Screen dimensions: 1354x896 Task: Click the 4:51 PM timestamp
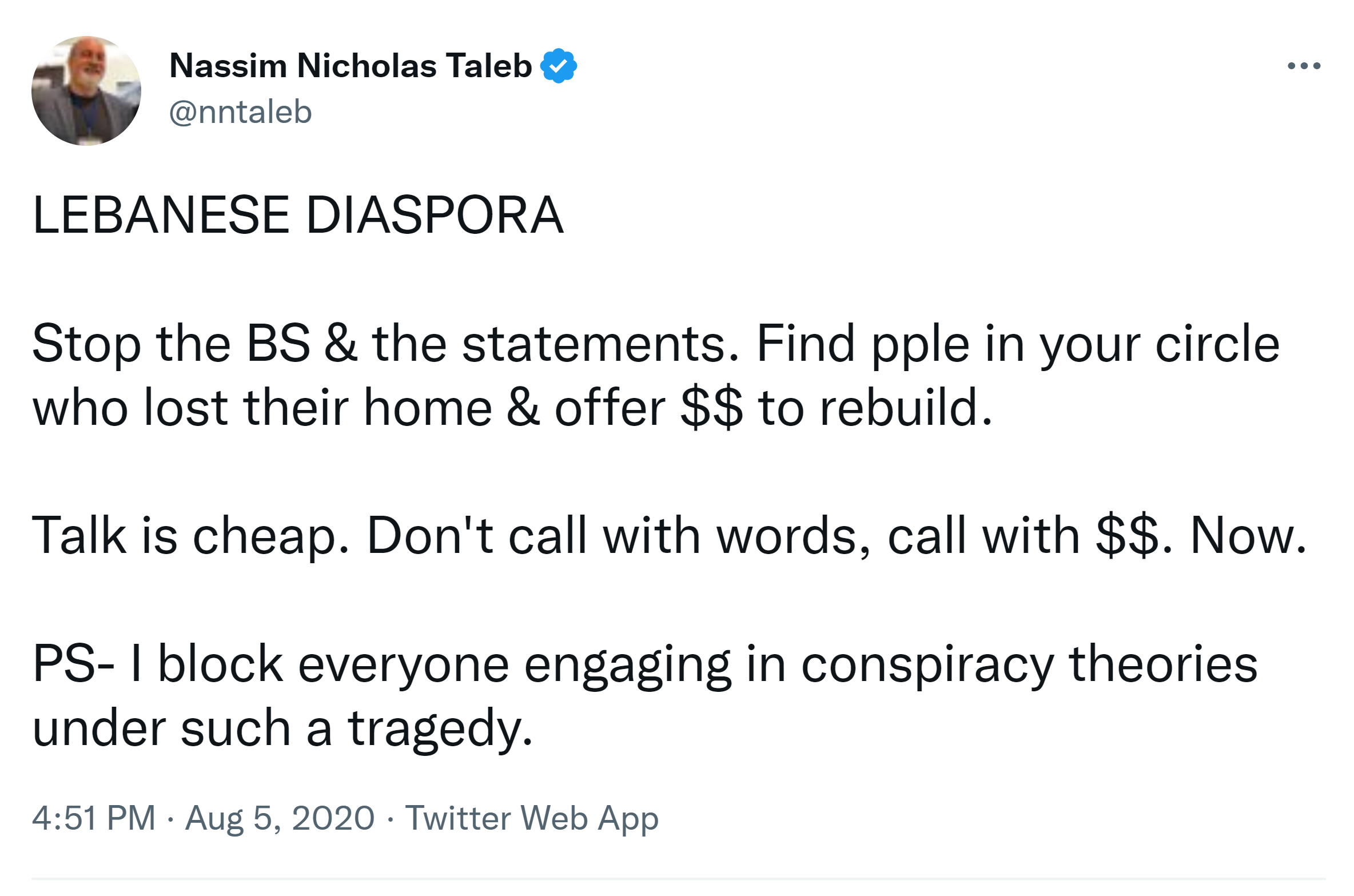tap(94, 818)
